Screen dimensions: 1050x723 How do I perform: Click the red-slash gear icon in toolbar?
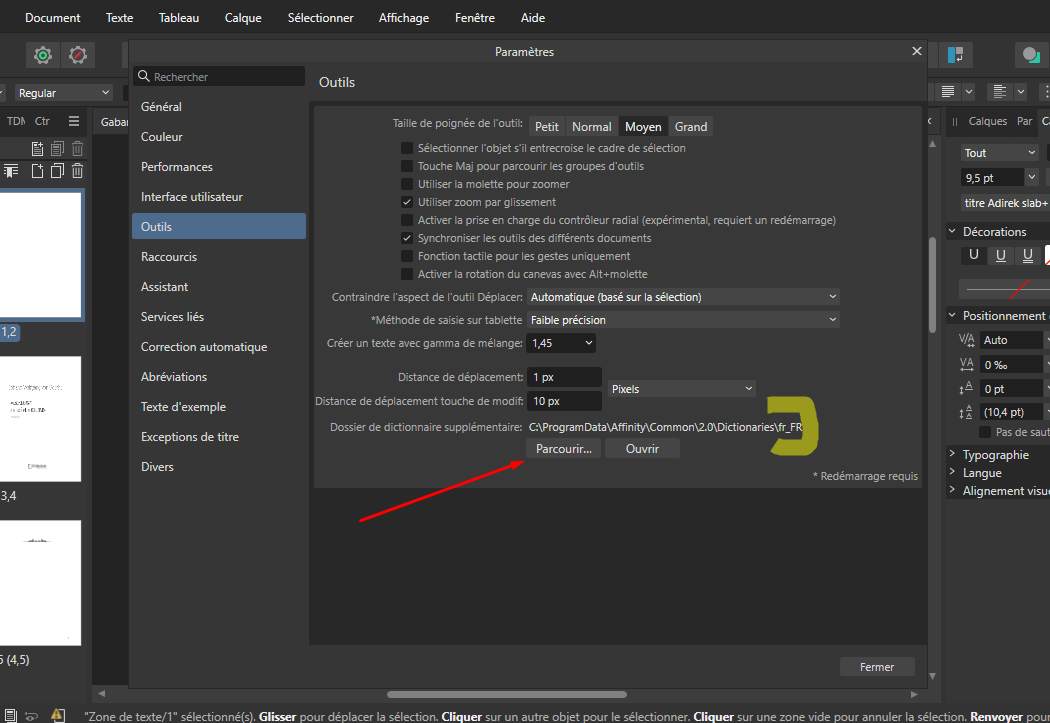pos(78,55)
